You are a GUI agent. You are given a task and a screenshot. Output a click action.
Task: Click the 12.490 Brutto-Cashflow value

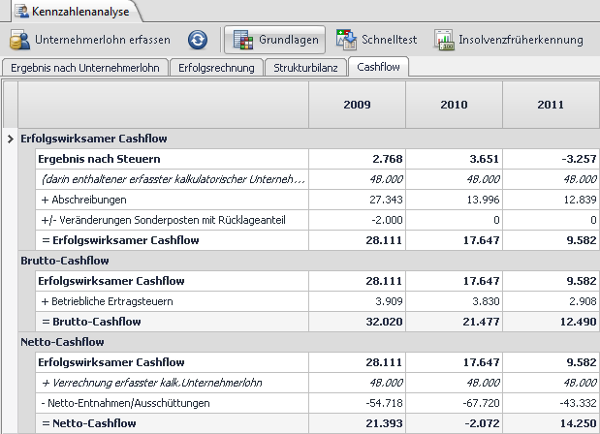point(578,321)
